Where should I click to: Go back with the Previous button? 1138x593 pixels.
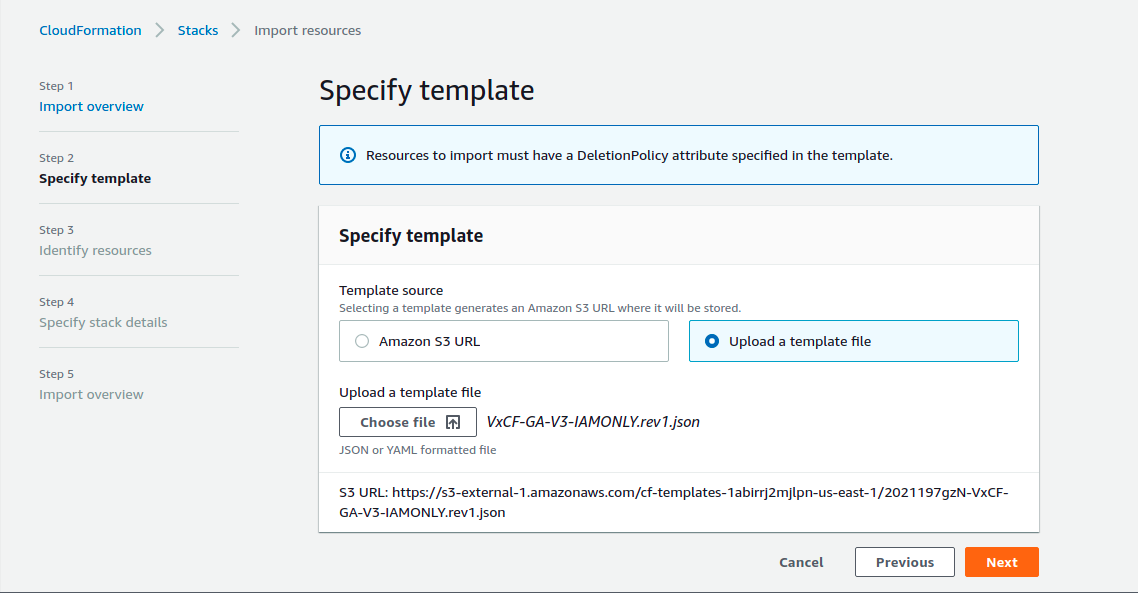pos(904,562)
